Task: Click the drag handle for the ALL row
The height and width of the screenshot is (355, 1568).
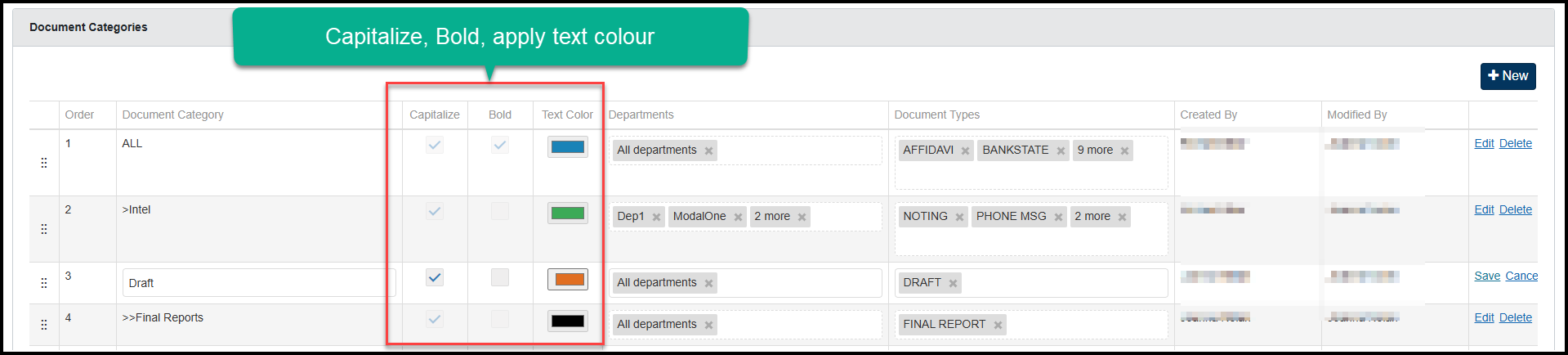Action: pos(43,163)
